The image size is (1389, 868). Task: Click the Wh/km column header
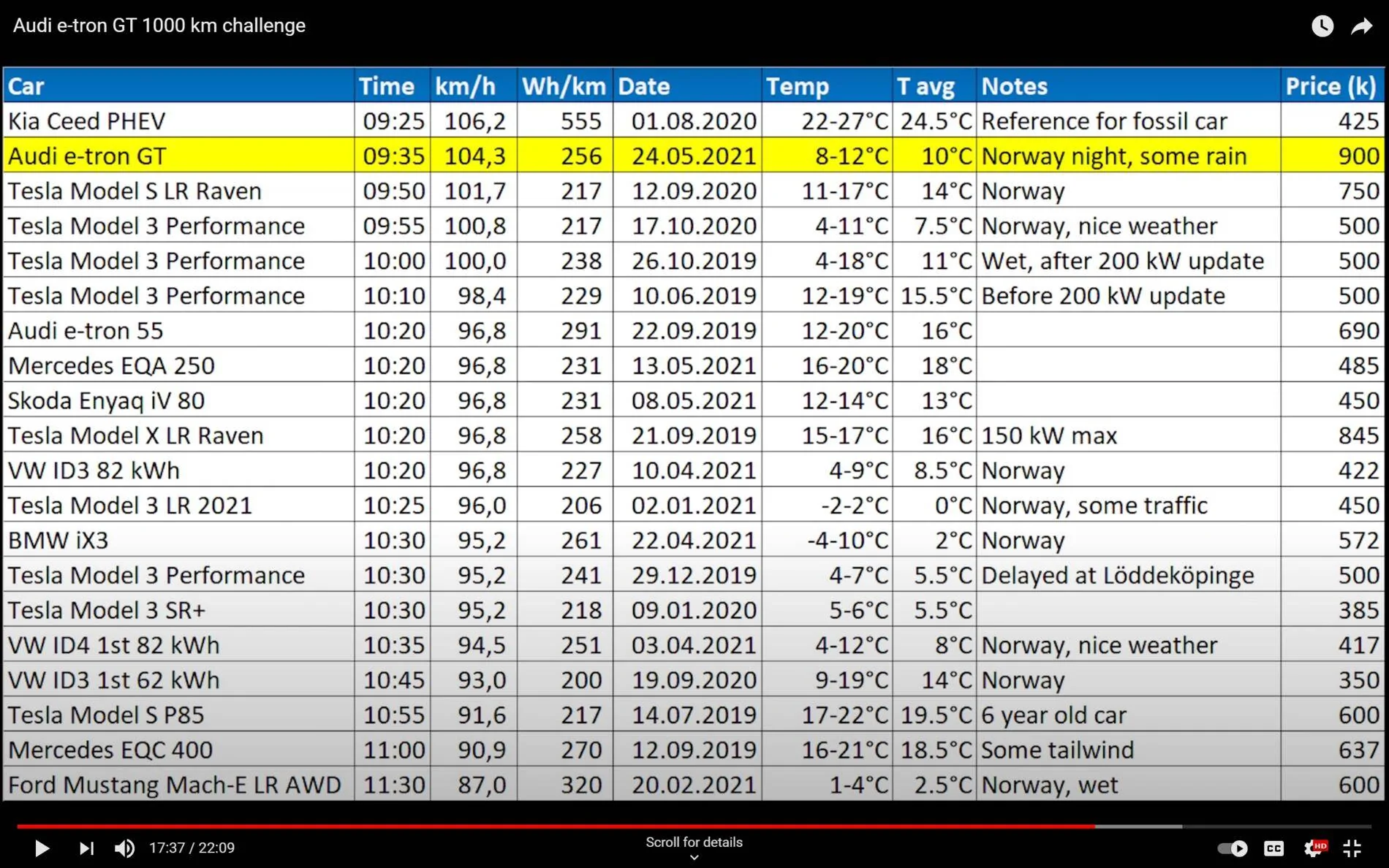pyautogui.click(x=564, y=85)
